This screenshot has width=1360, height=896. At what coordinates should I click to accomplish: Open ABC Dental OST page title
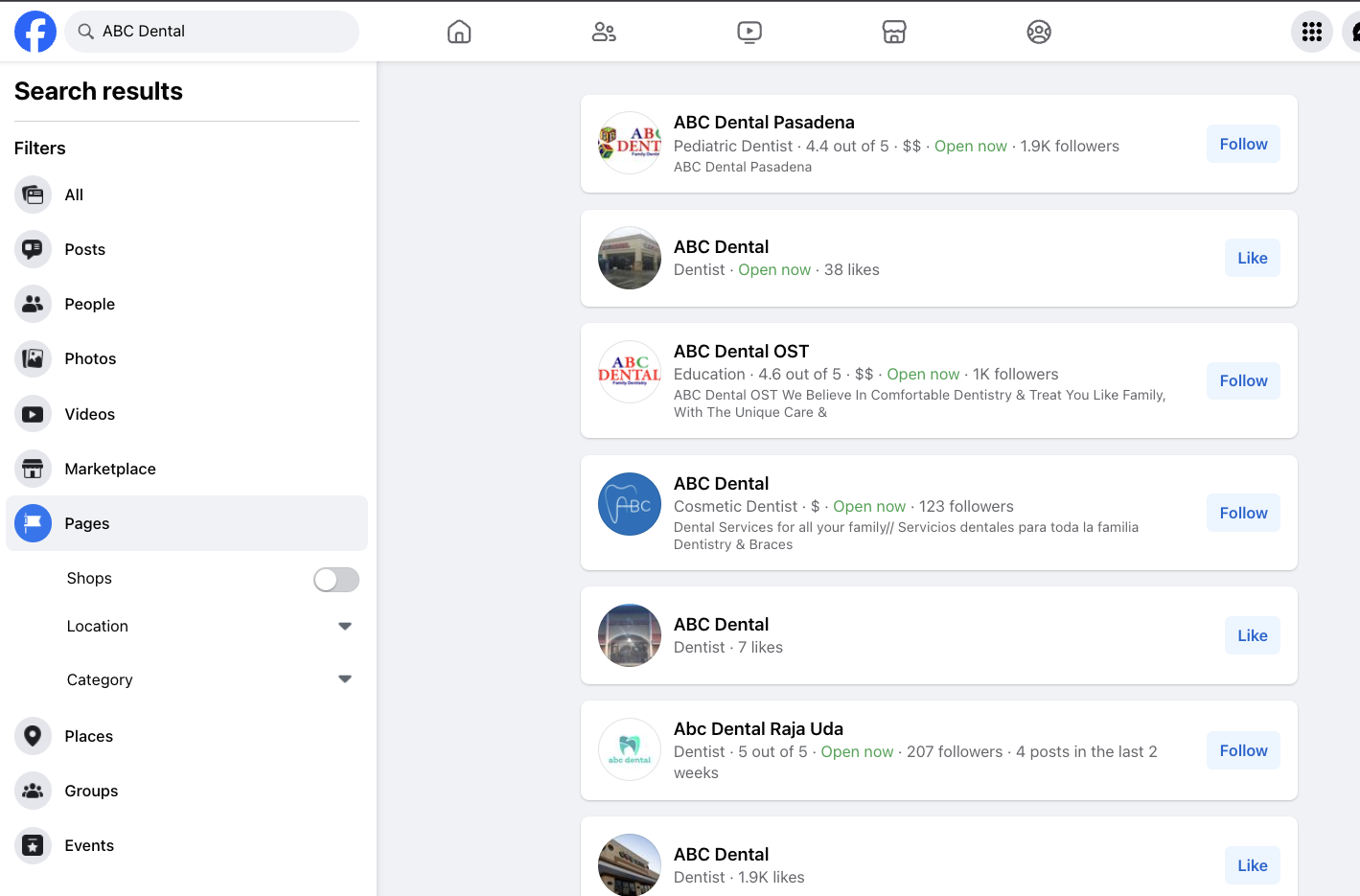coord(741,351)
